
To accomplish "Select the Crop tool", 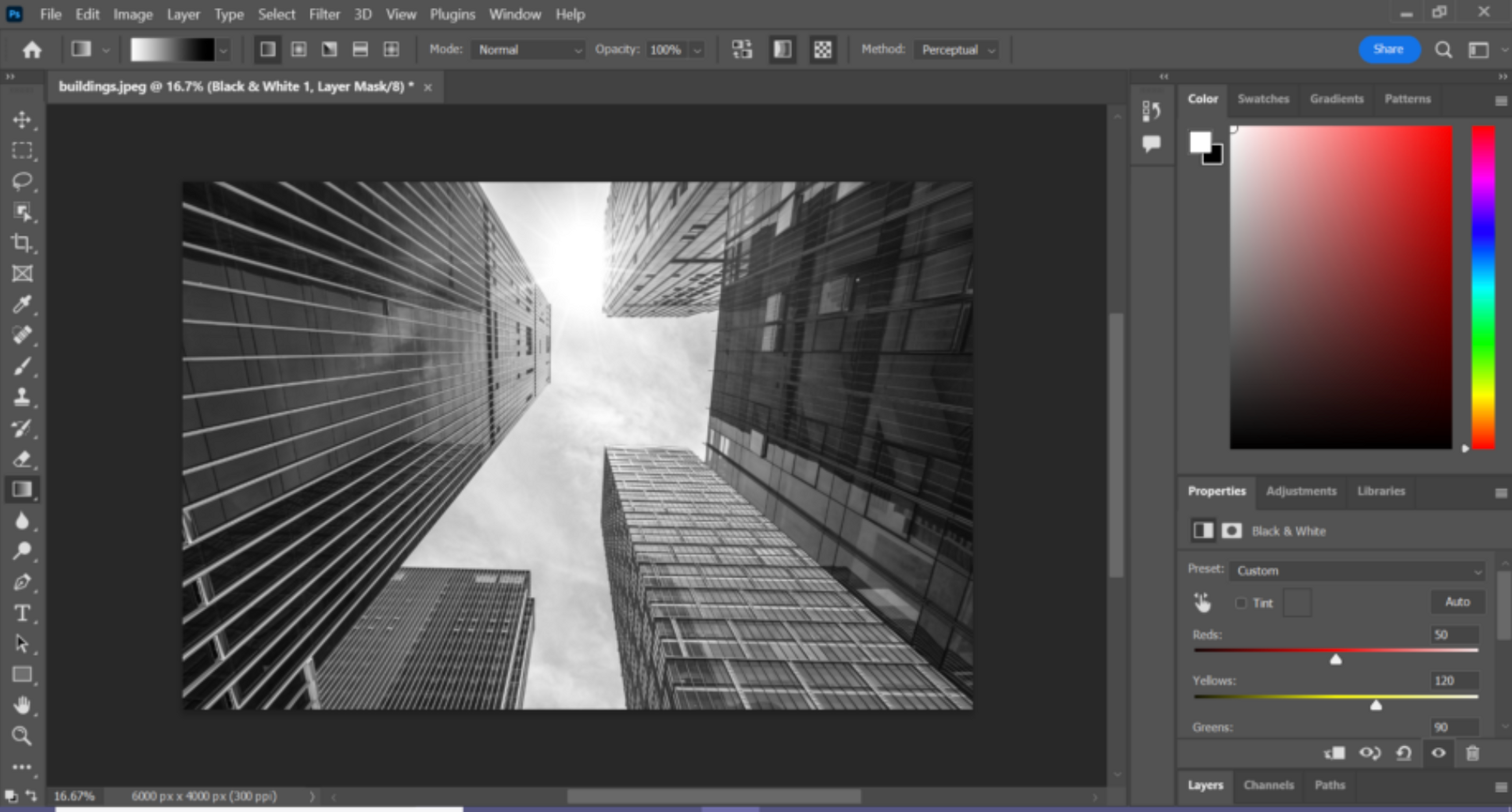I will [22, 242].
